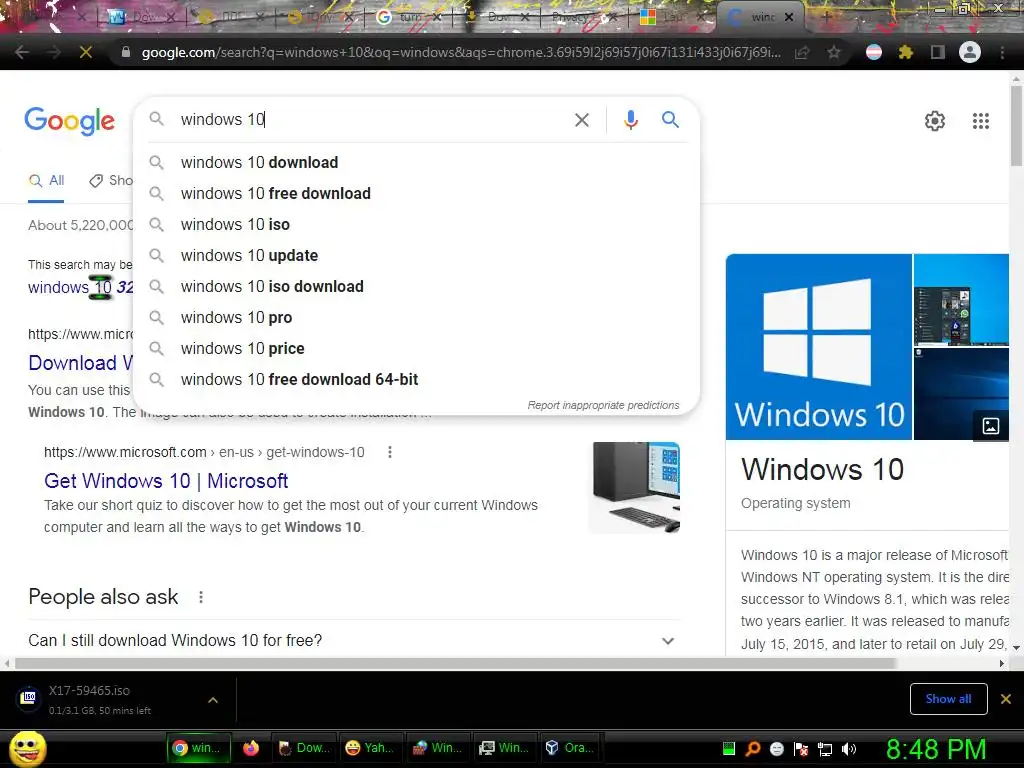Select the Shopping search tab

[111, 181]
